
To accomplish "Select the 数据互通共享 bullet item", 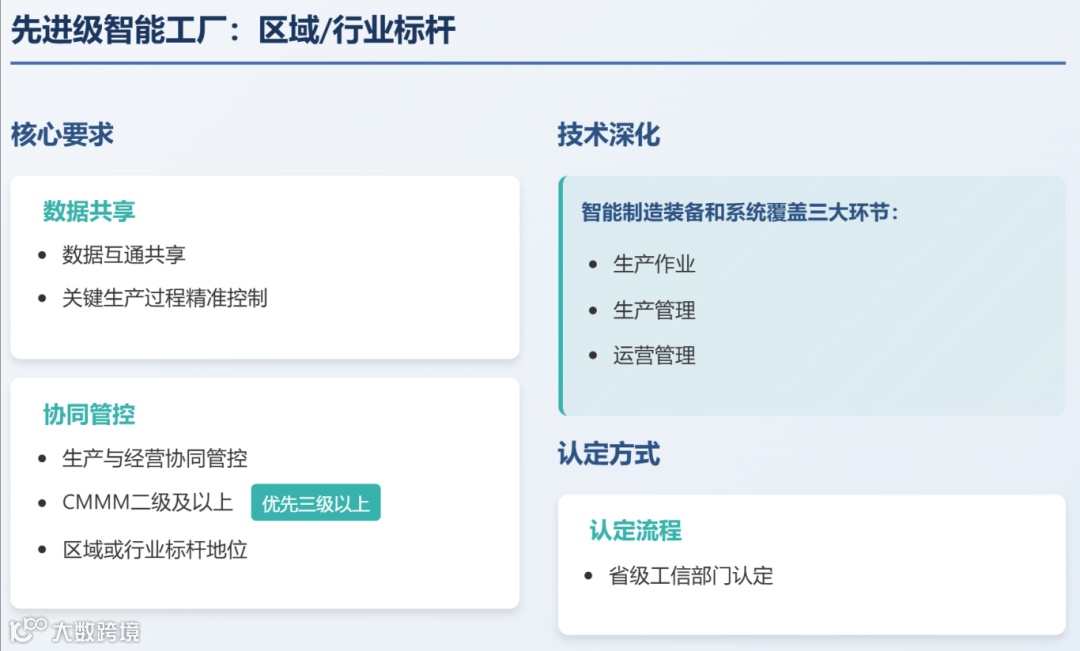I will pyautogui.click(x=124, y=255).
